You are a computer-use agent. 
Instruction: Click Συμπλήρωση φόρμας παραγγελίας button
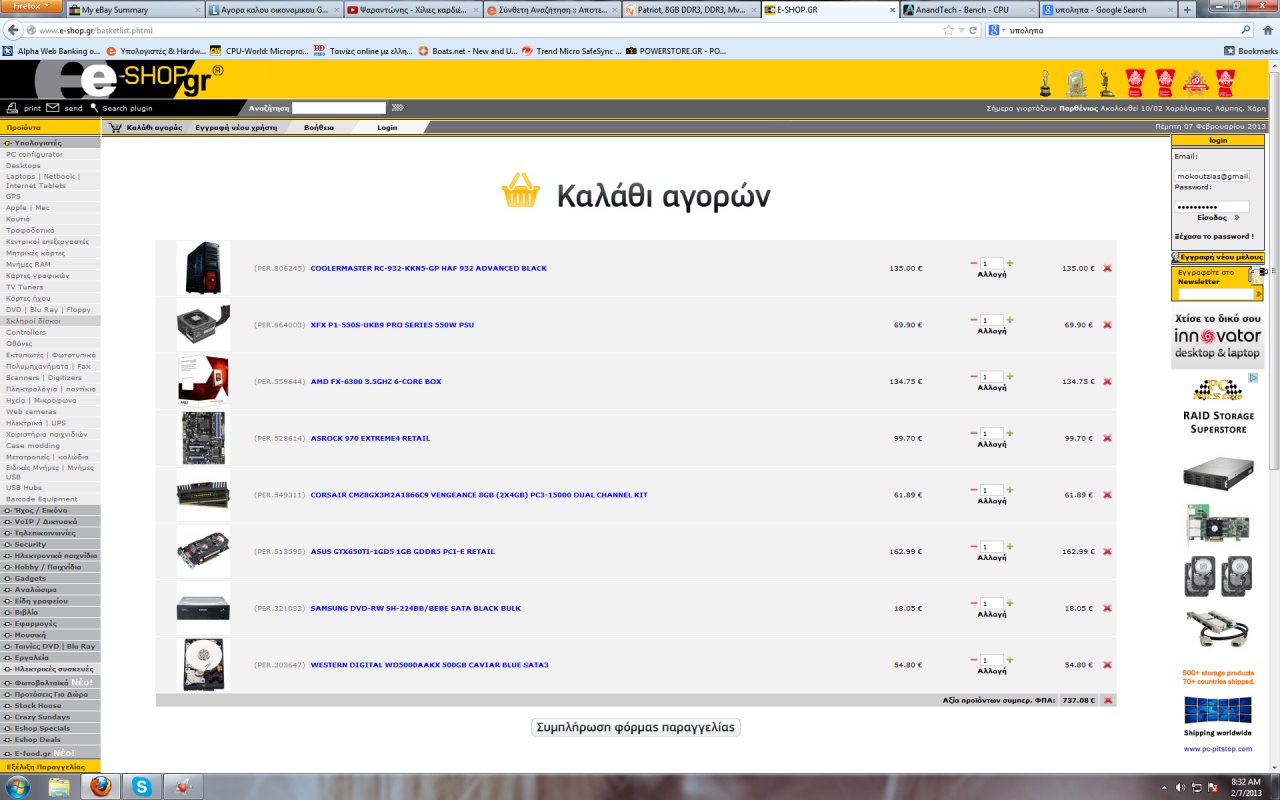coord(636,727)
